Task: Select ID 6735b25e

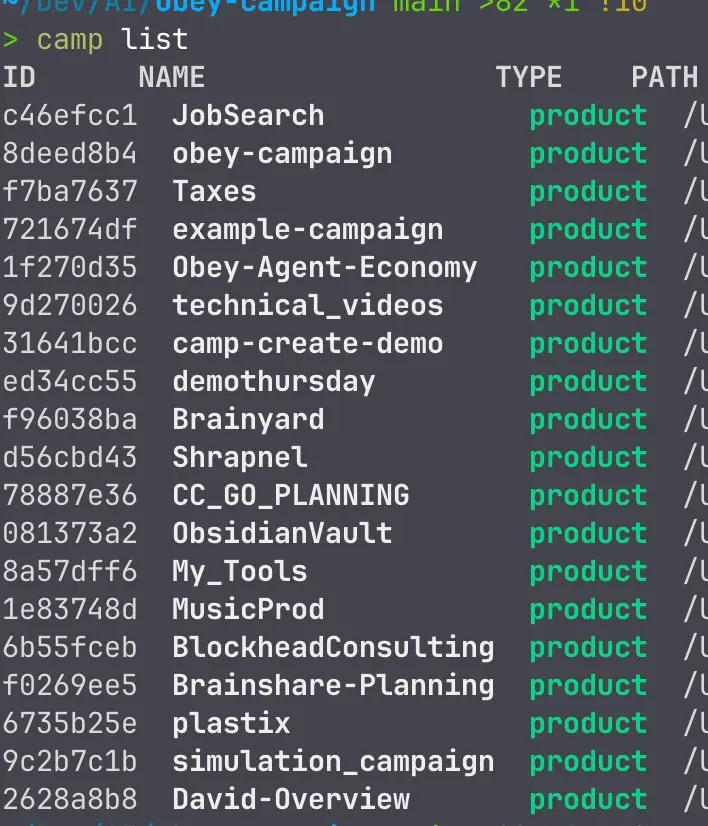Action: click(x=70, y=723)
